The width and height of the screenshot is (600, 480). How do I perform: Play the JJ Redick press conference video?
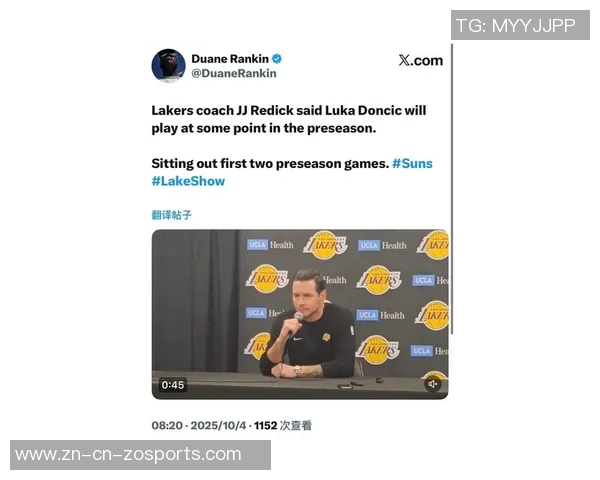point(300,314)
